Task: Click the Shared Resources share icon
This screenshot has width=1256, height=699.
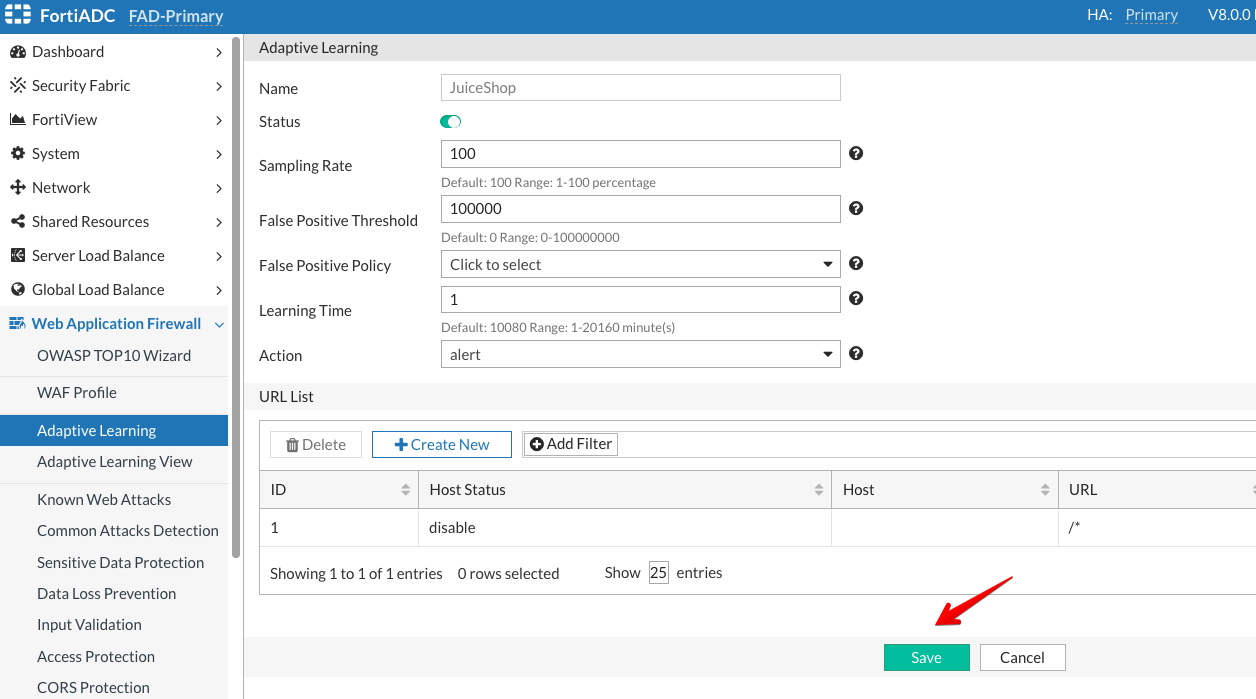Action: pos(17,222)
